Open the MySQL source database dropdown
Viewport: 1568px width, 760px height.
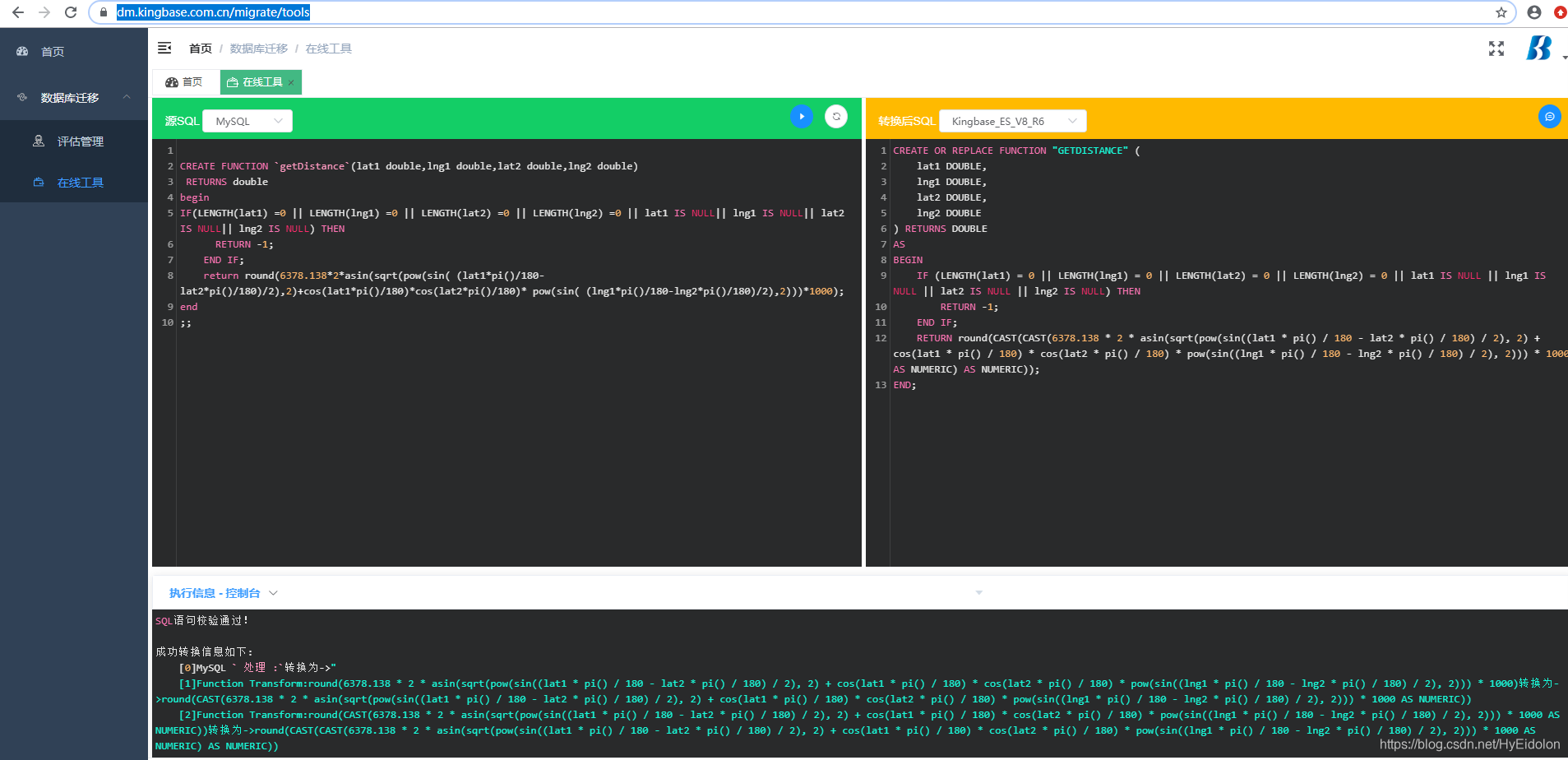pyautogui.click(x=247, y=121)
